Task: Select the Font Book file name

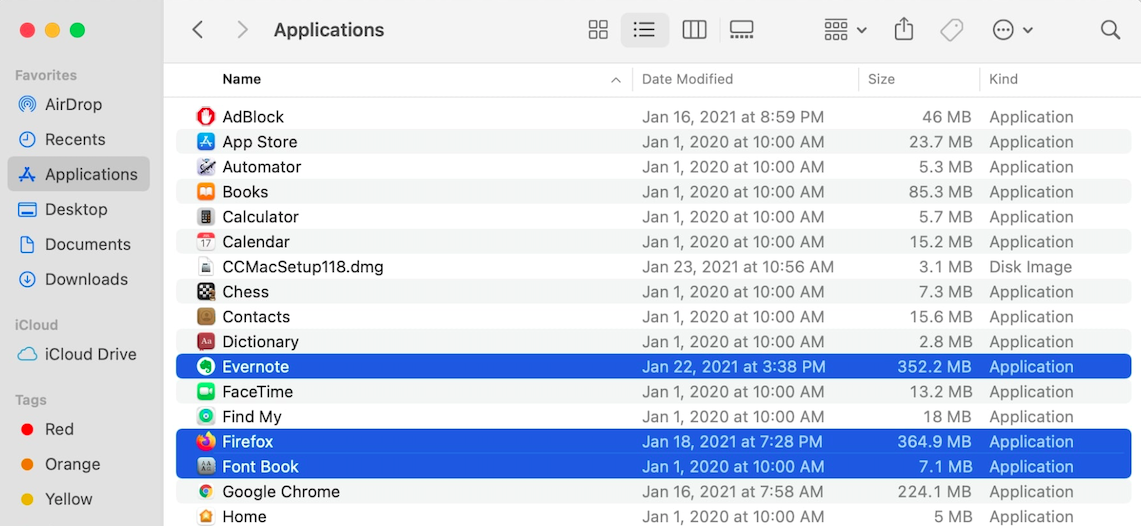Action: (x=261, y=466)
